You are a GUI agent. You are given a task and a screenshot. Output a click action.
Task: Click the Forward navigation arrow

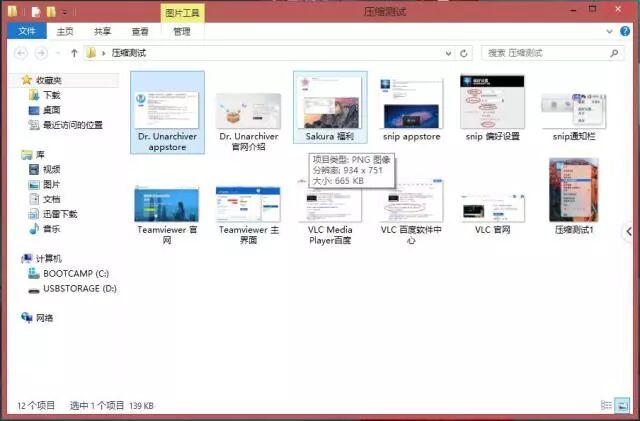41,53
